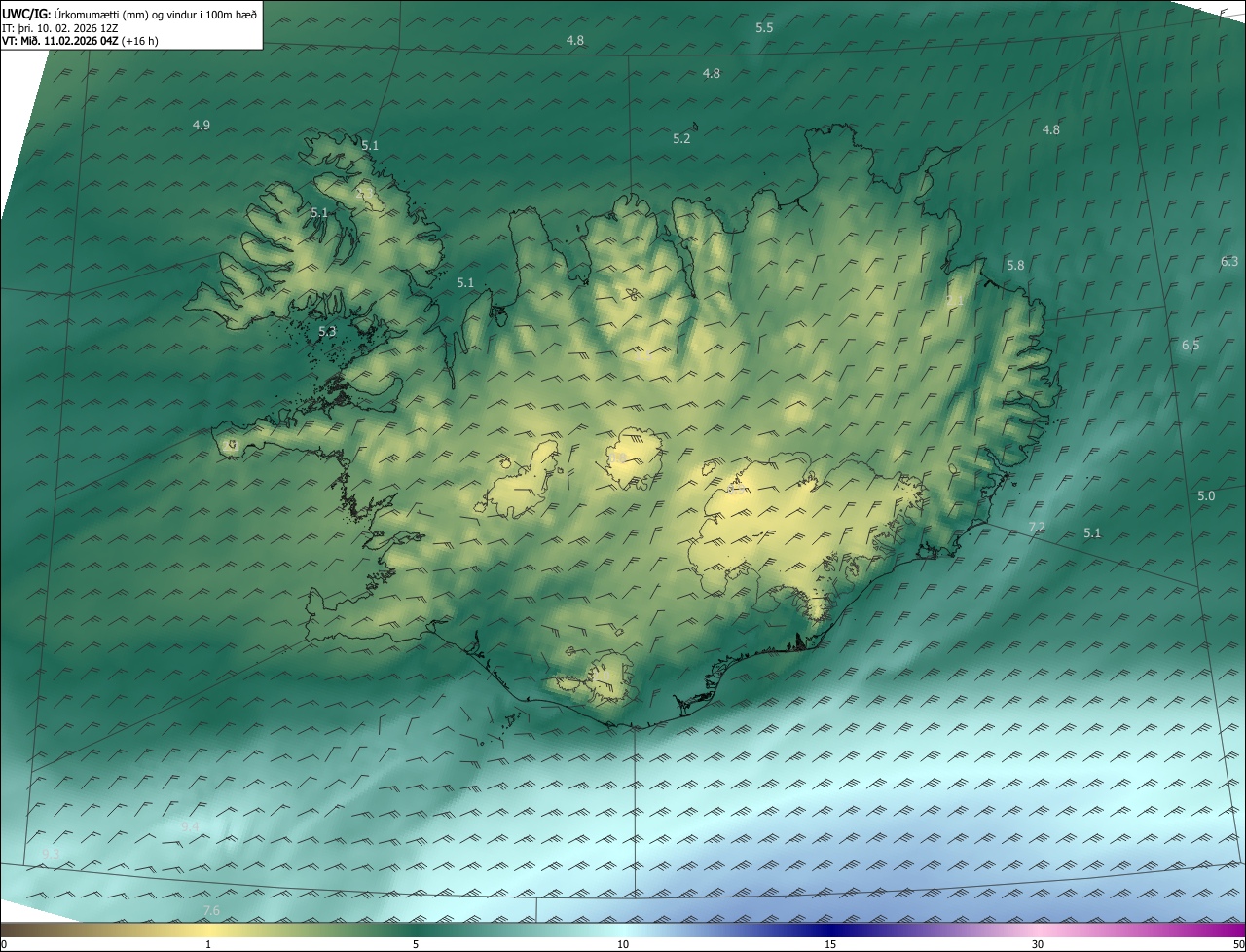Click the 5.0 value label on the map
Viewport: 1246px width, 952px height.
coord(1206,495)
